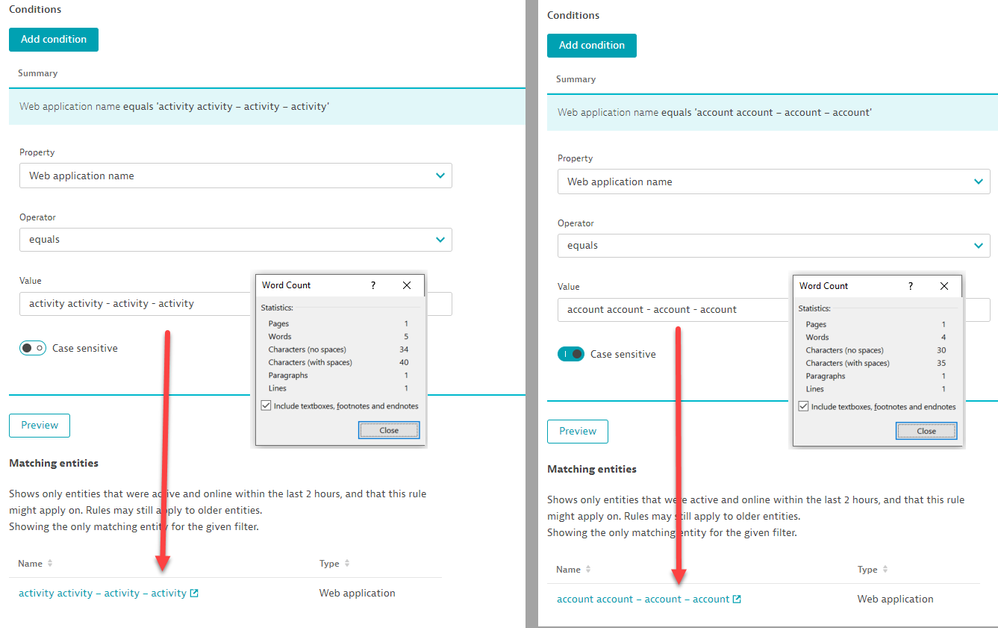
Task: Uncheck Include textboxes checkbox in right dialog
Action: pyautogui.click(x=804, y=407)
